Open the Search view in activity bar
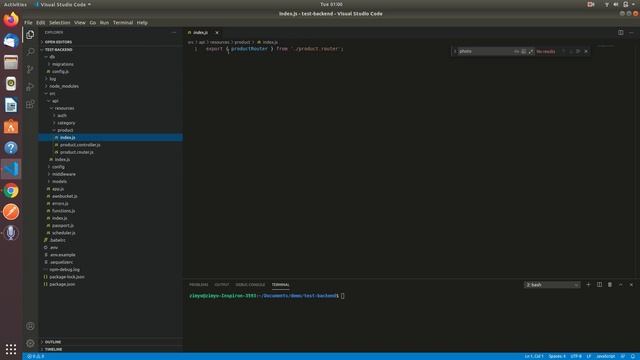This screenshot has height=360, width=640. pyautogui.click(x=30, y=52)
